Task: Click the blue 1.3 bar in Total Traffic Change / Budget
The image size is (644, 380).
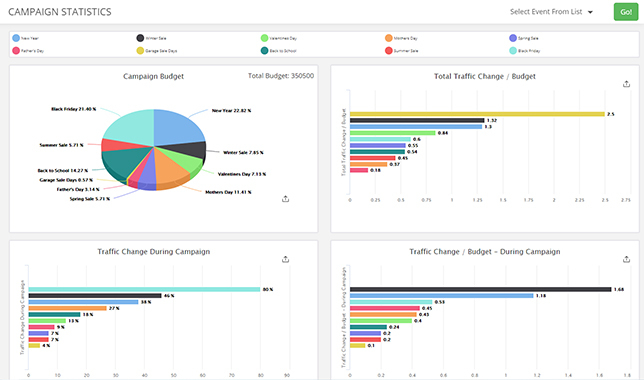Action: pyautogui.click(x=416, y=127)
